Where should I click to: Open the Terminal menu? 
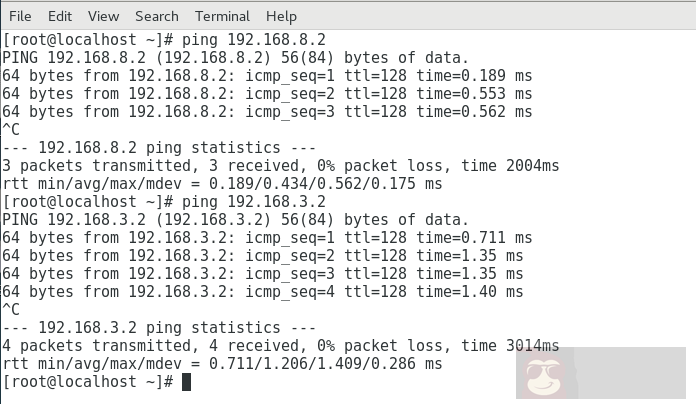[x=223, y=16]
